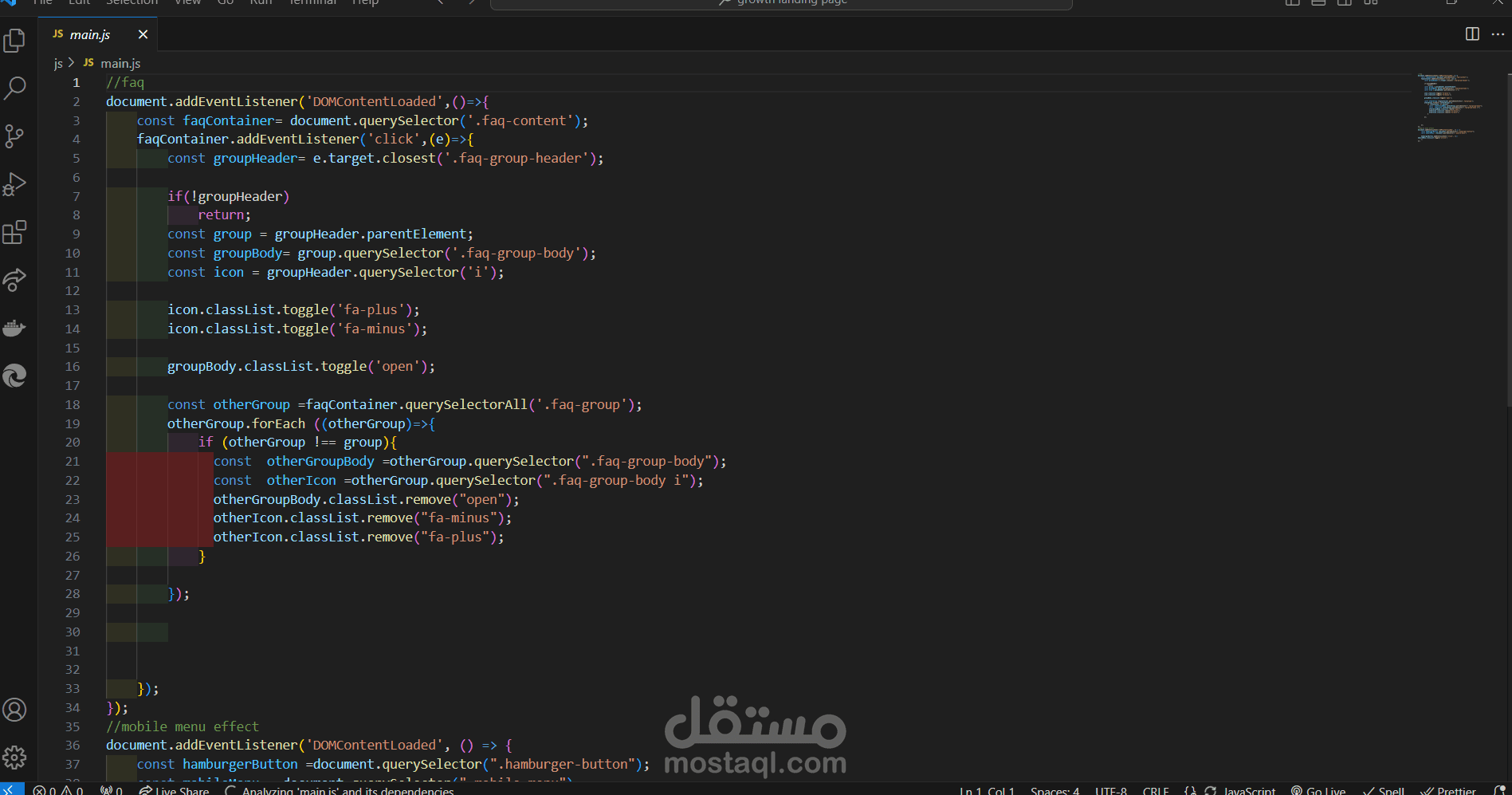
Task: Click 'open' string on line 16
Action: point(398,367)
